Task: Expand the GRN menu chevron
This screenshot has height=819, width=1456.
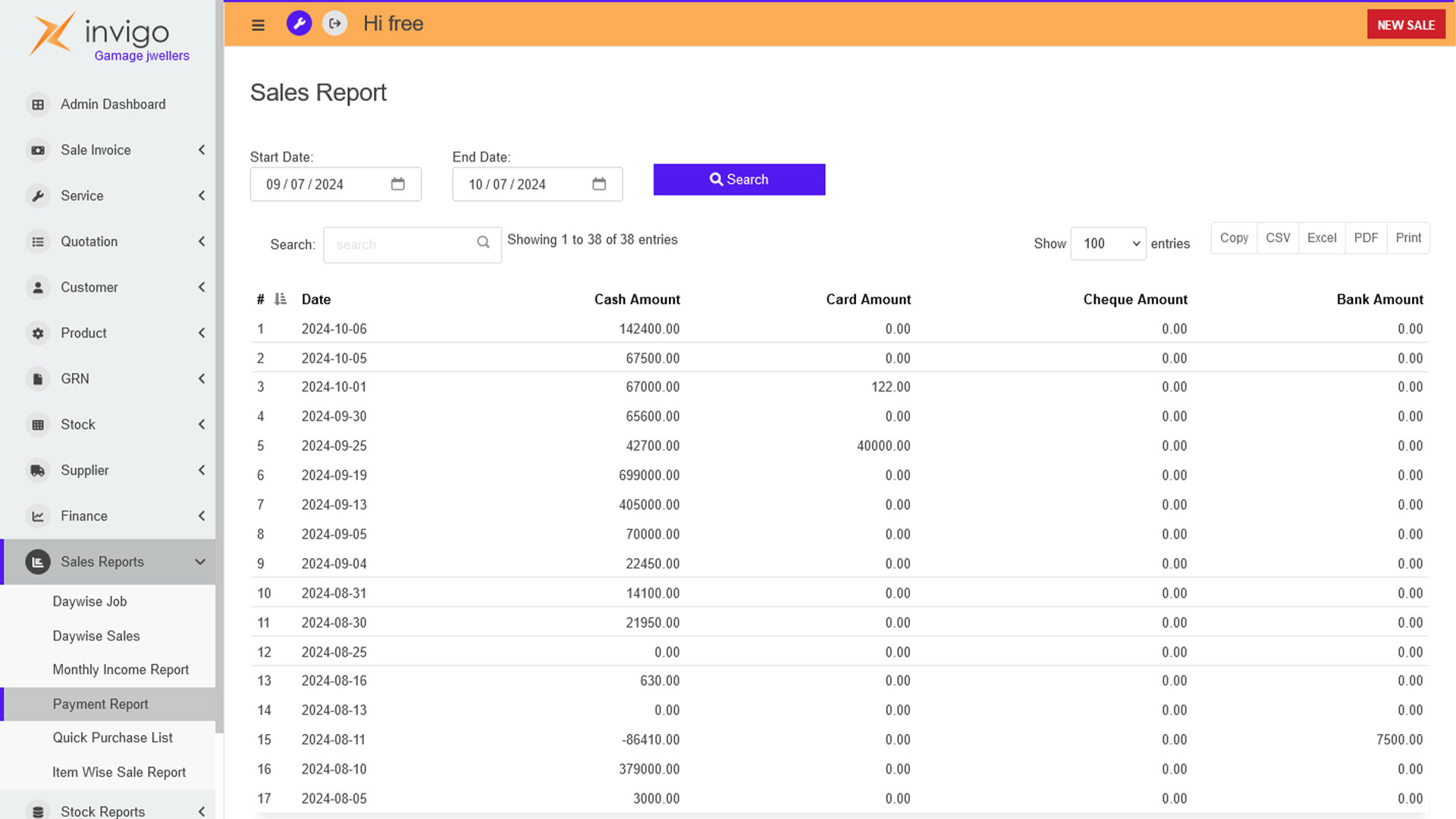Action: tap(202, 378)
